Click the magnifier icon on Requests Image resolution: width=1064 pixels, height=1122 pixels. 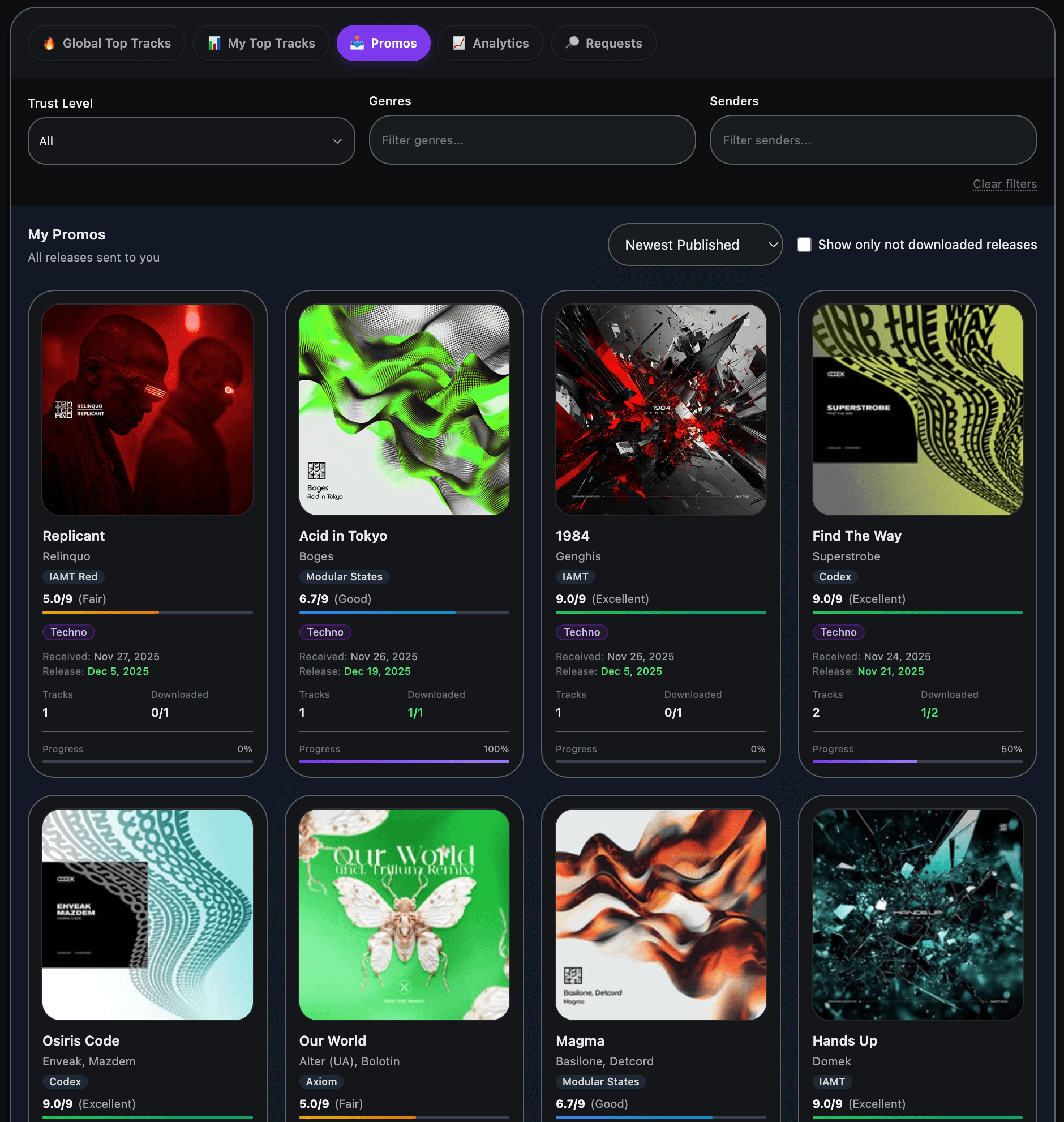[x=572, y=43]
